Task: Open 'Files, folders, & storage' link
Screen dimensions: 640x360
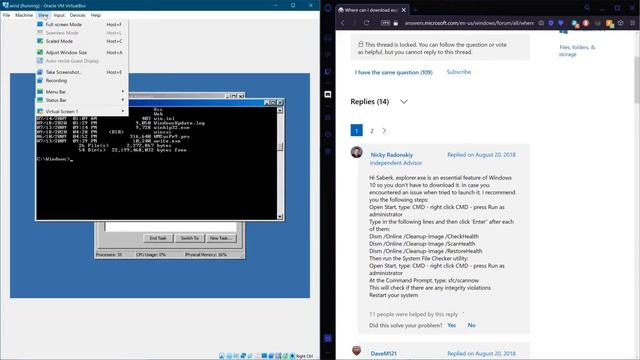Action: point(577,51)
